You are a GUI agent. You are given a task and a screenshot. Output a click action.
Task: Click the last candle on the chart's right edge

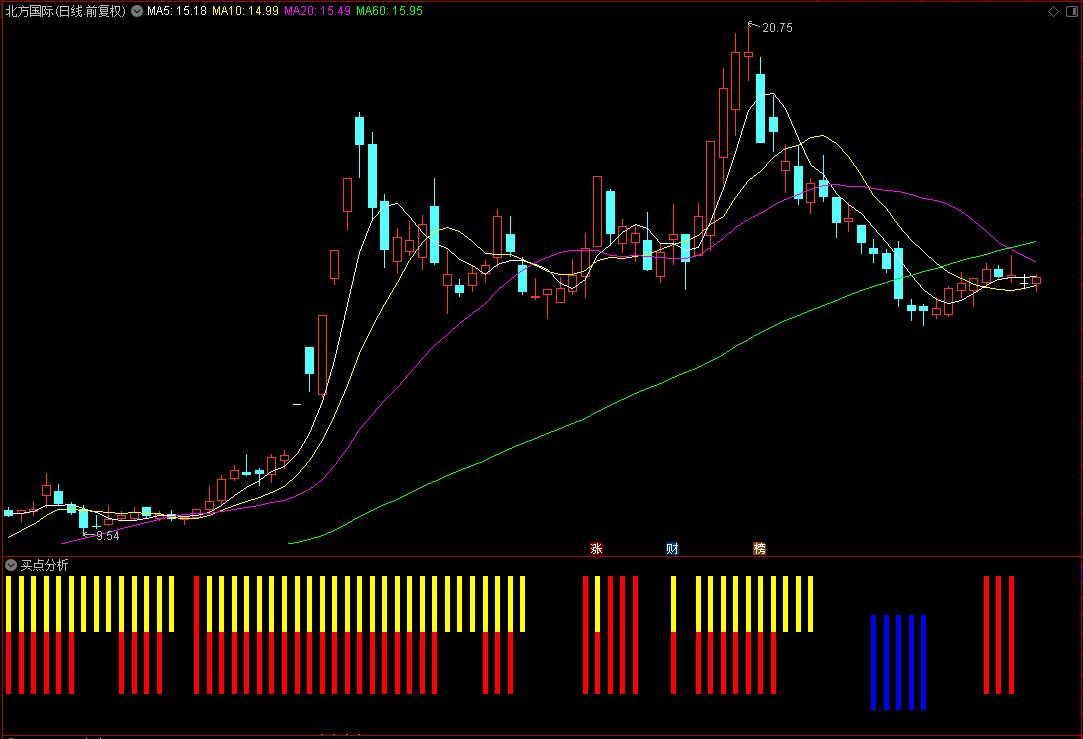point(1036,280)
